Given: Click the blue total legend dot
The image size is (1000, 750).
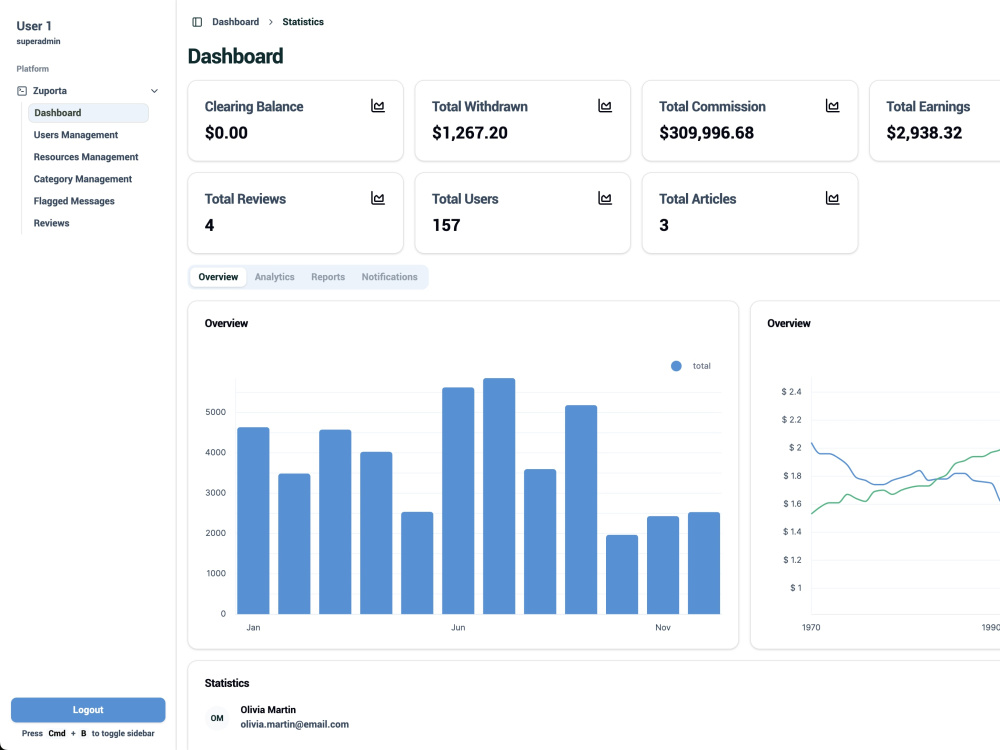Looking at the screenshot, I should [x=676, y=366].
